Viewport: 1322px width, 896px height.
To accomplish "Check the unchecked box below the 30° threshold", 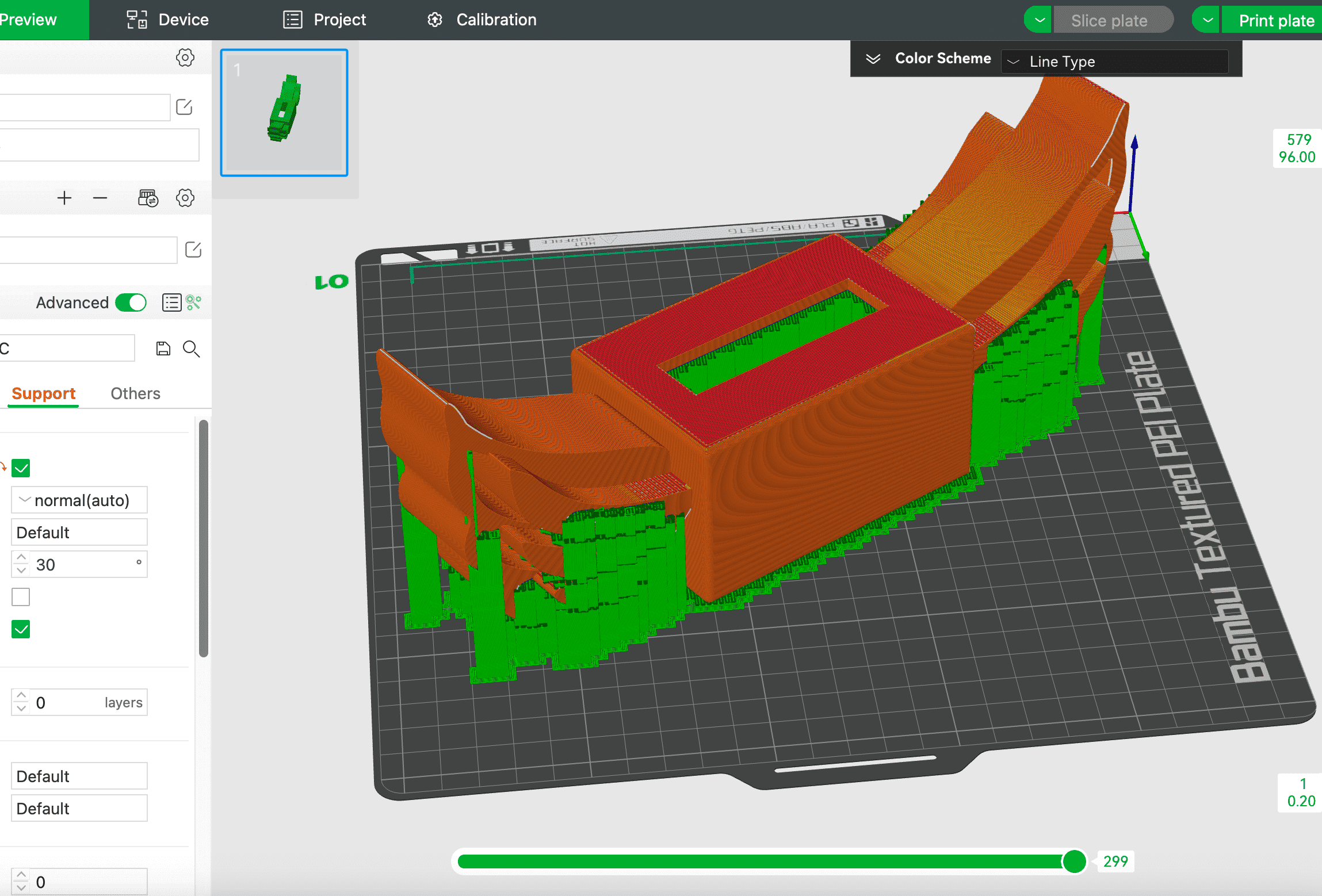I will 21,597.
